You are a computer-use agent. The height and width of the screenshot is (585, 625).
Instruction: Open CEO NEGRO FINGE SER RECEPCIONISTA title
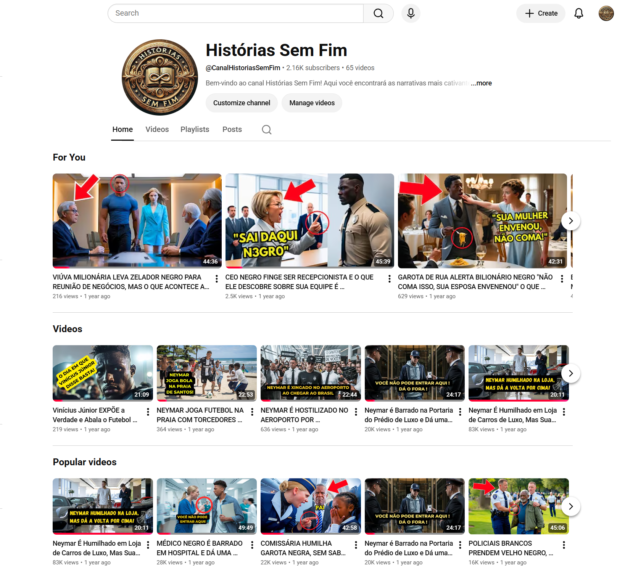tap(299, 282)
